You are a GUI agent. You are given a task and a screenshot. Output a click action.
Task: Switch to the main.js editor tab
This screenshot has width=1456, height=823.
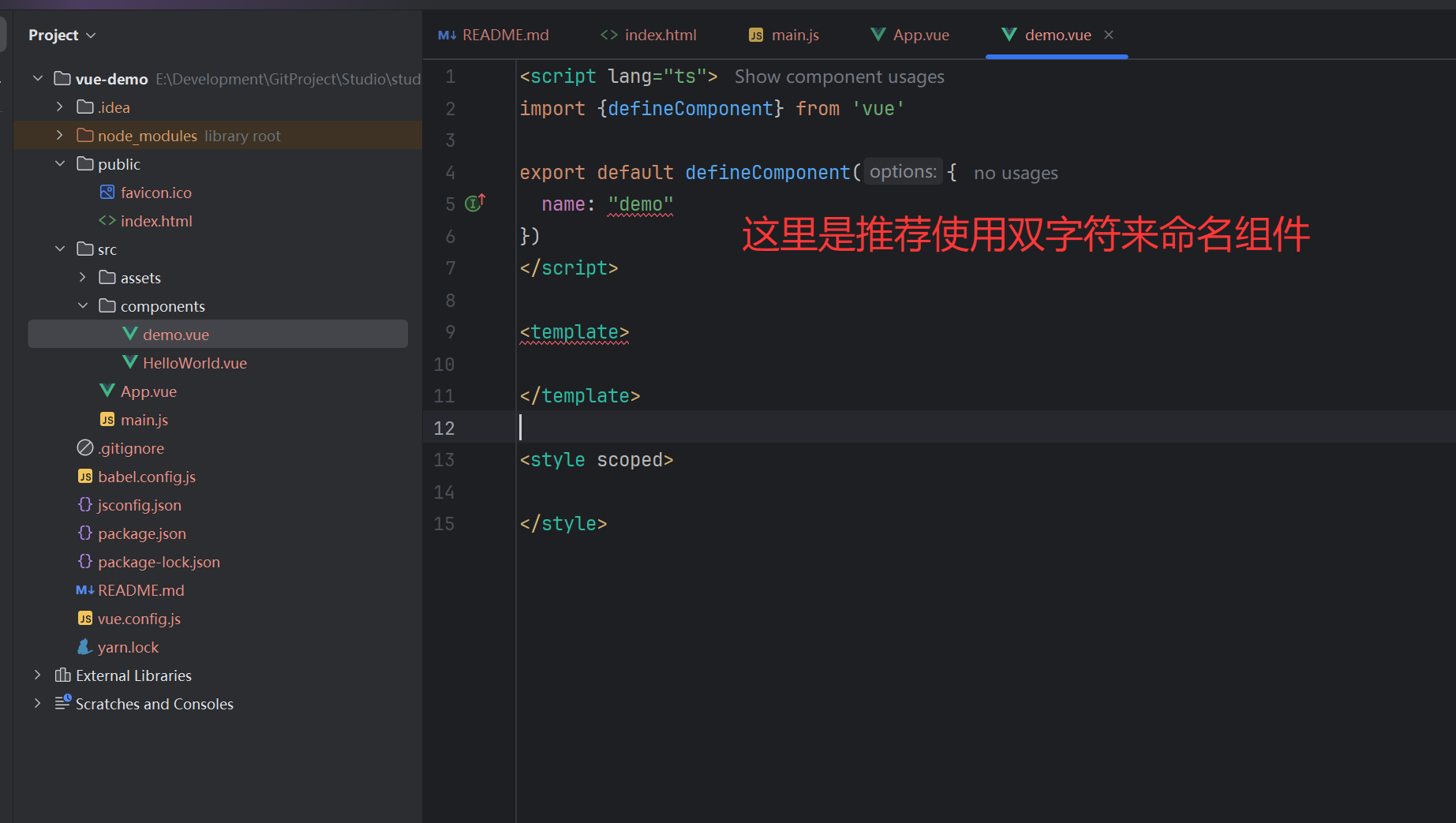click(784, 35)
